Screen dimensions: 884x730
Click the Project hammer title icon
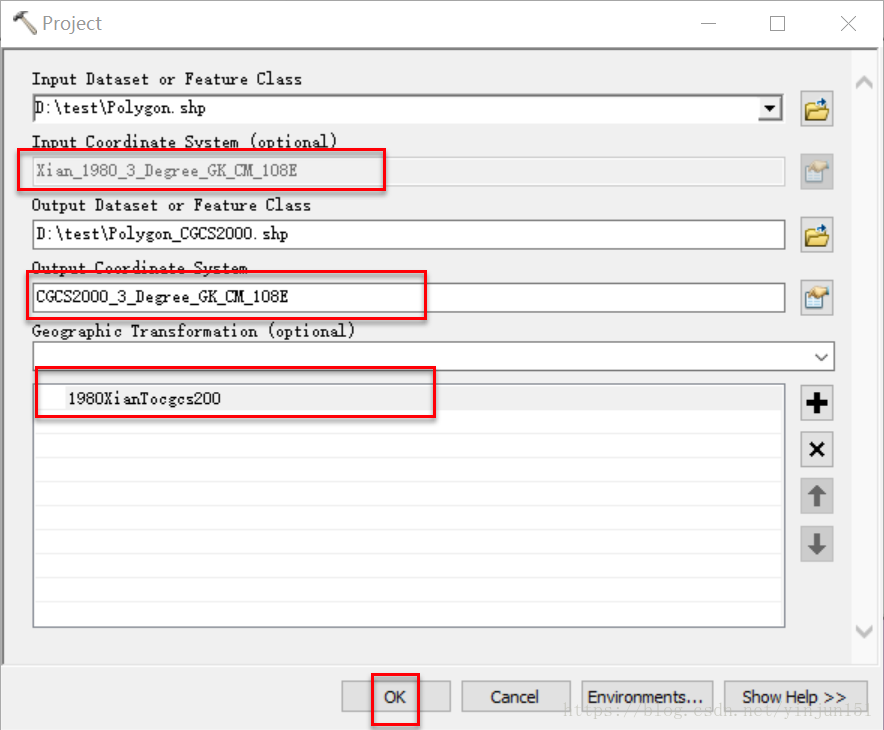24,23
